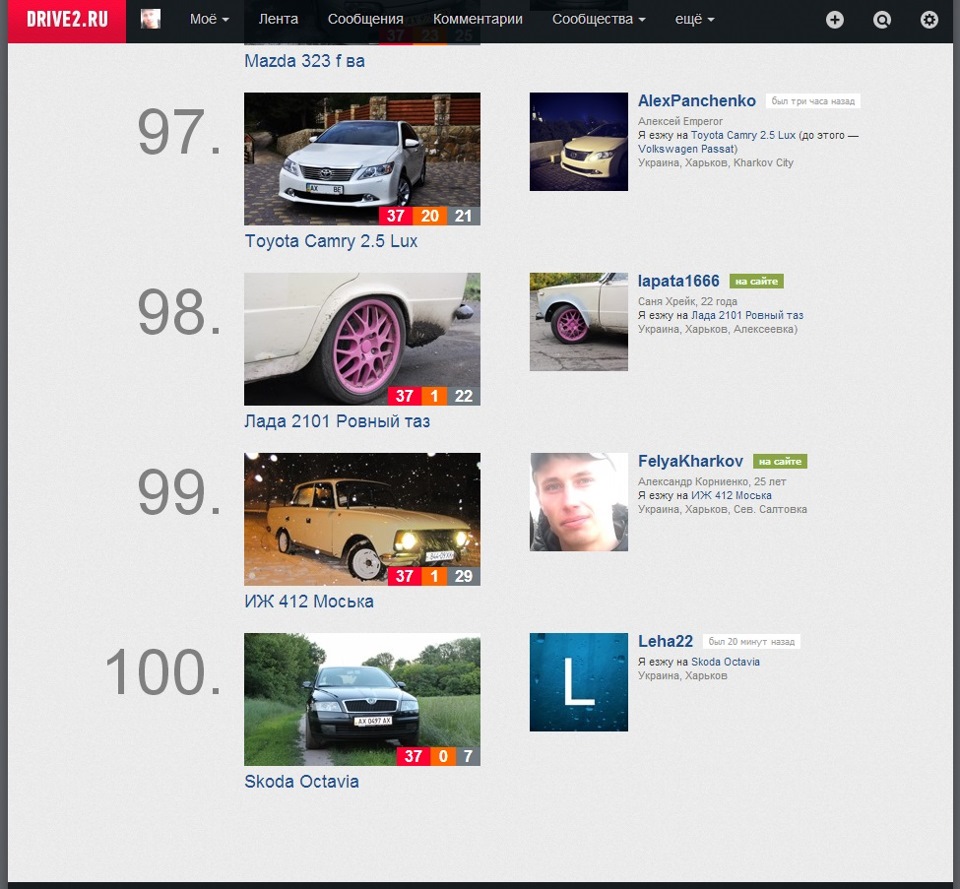Screen dimensions: 960x889
Task: View the white Toyota Camry photo
Action: (x=362, y=159)
